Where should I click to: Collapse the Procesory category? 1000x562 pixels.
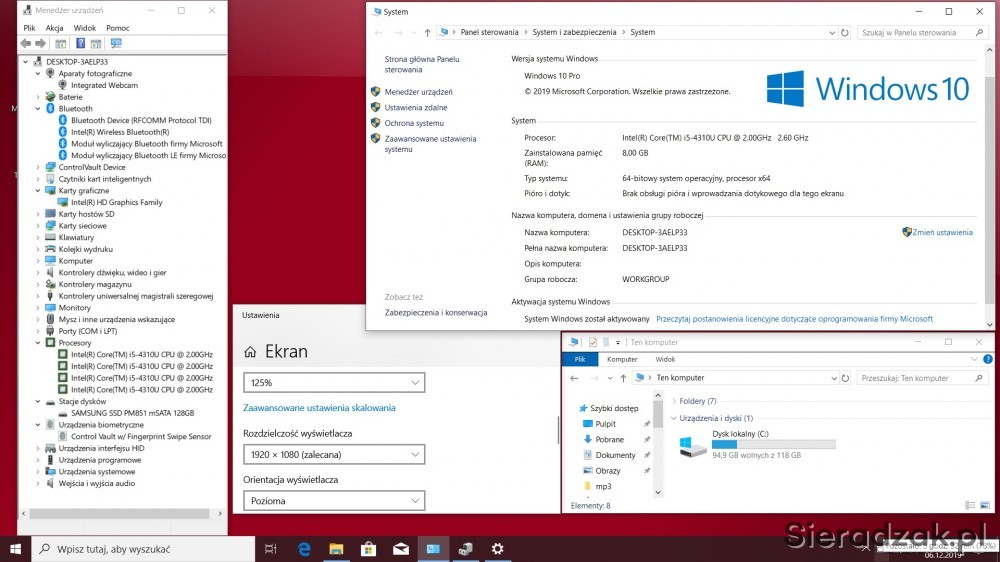tap(38, 343)
